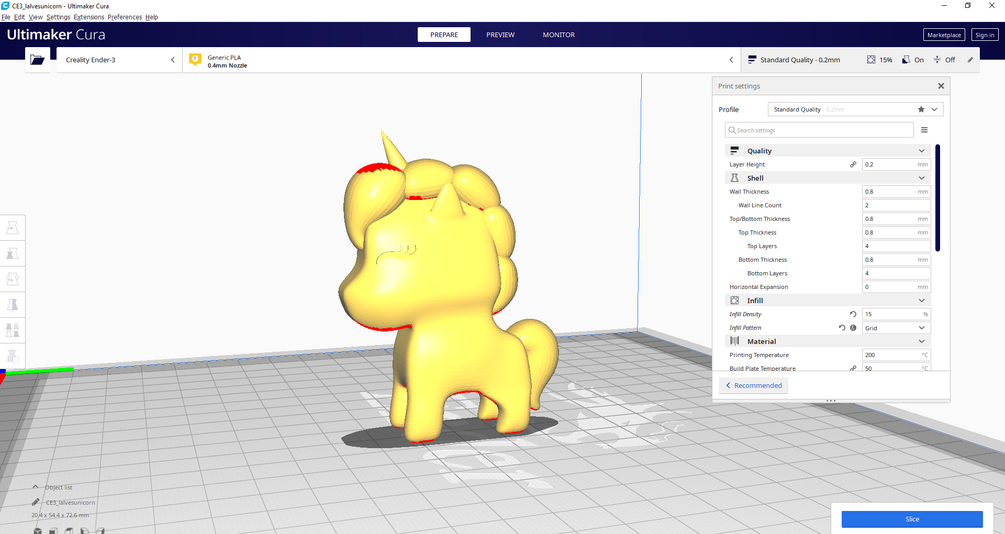Close the Print settings panel
Screen dimensions: 1005x534
tap(941, 86)
